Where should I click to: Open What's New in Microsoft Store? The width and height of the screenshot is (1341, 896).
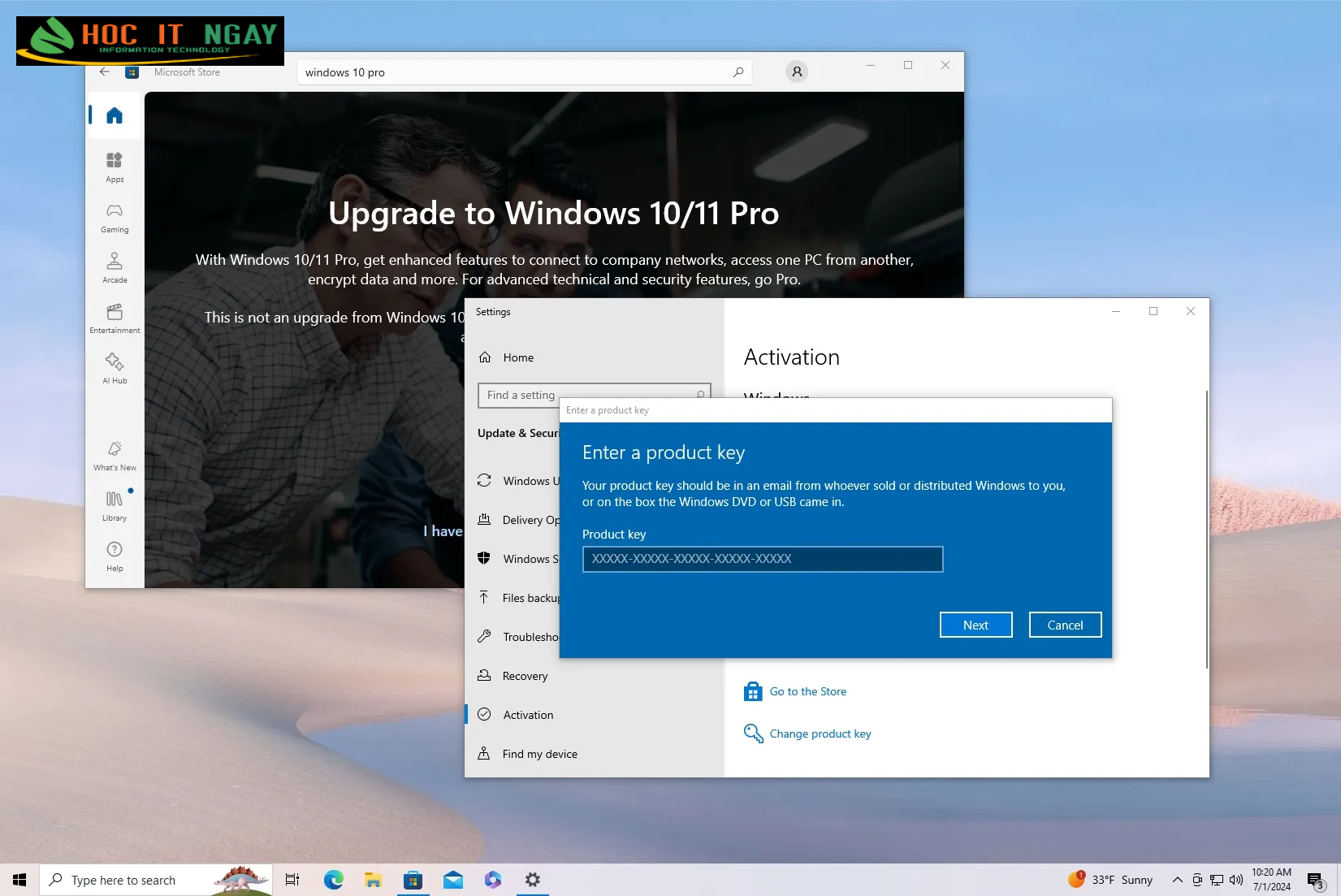point(115,456)
